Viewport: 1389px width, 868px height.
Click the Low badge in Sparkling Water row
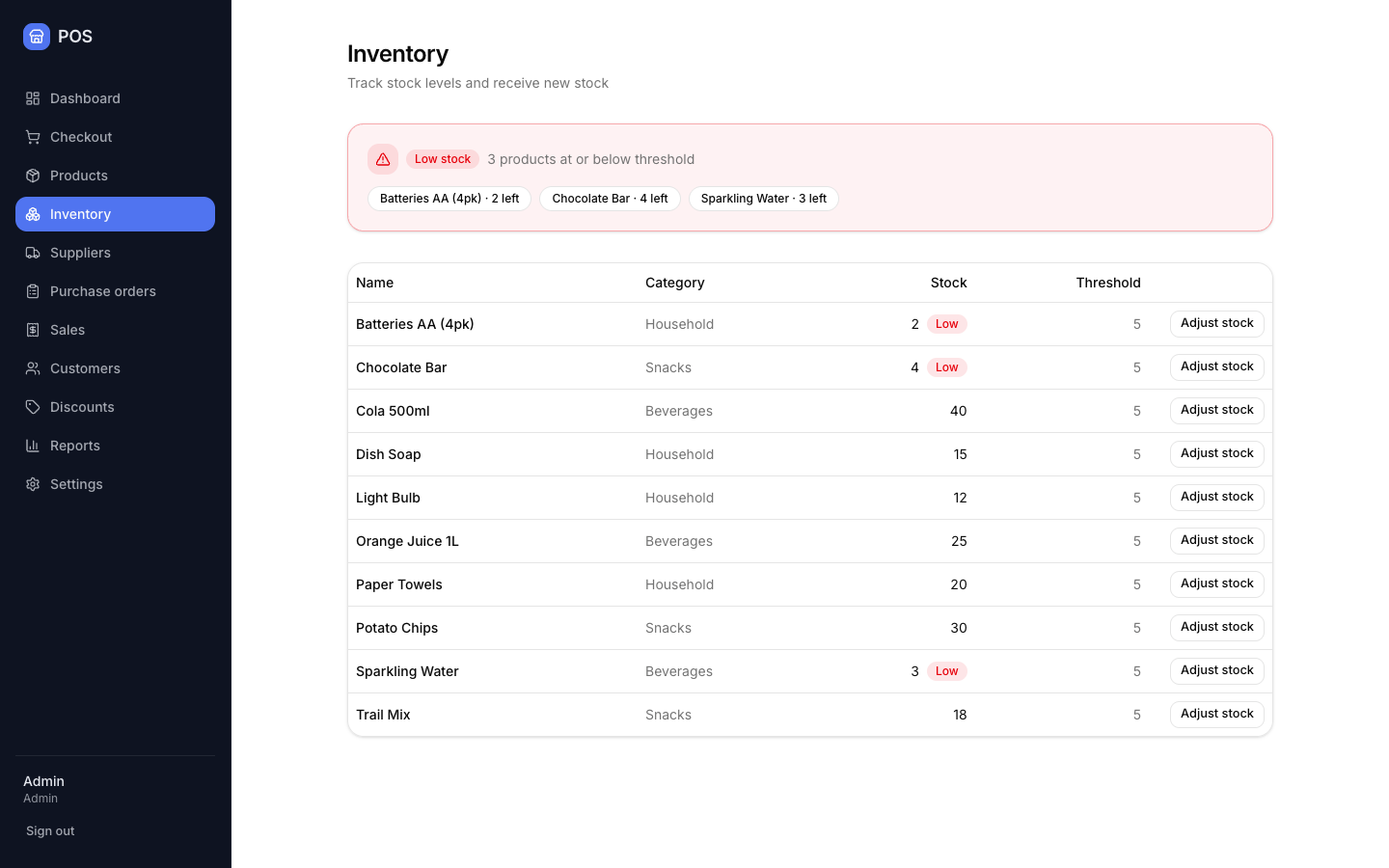[947, 671]
